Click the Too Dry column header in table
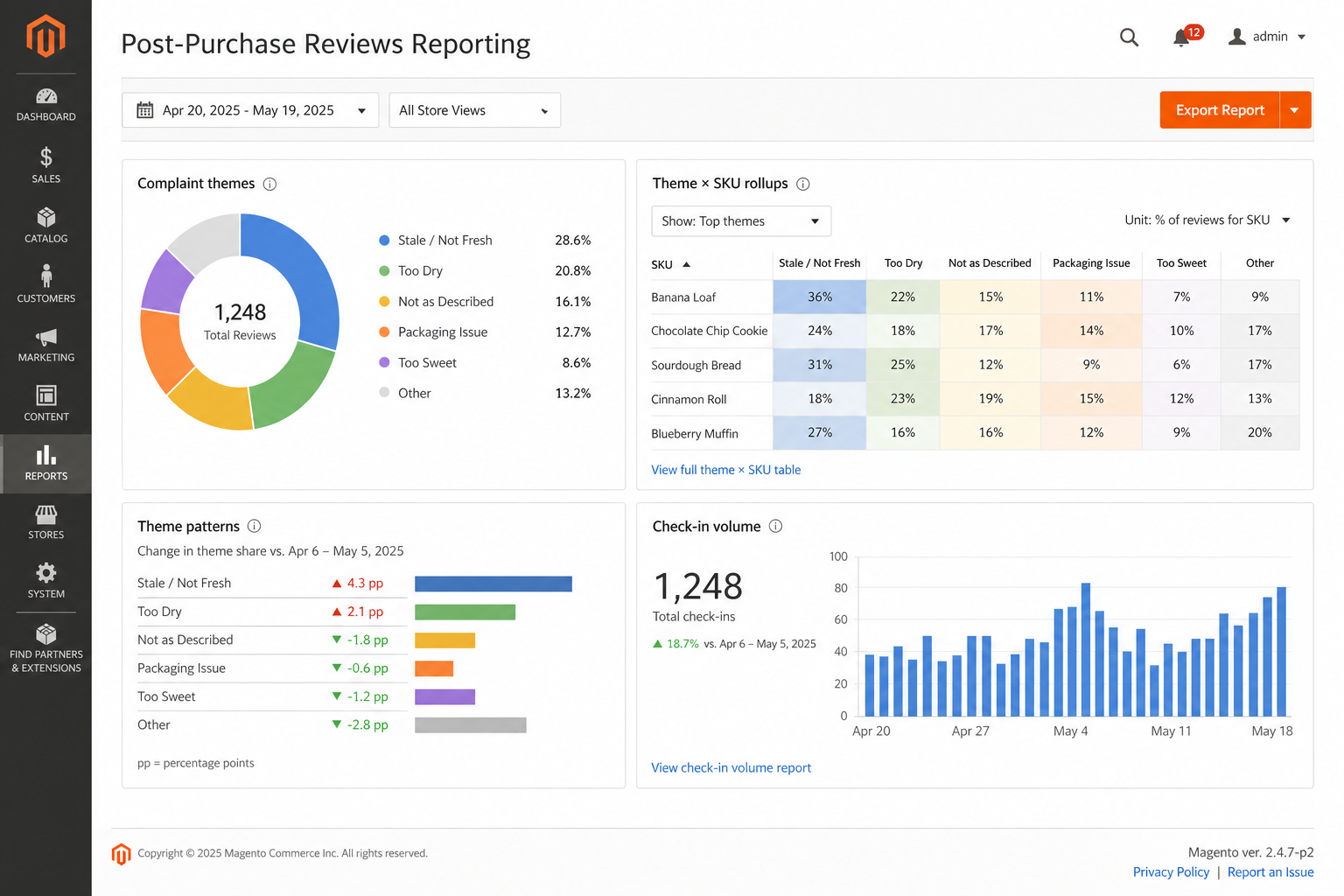The height and width of the screenshot is (896, 1344). (x=903, y=263)
